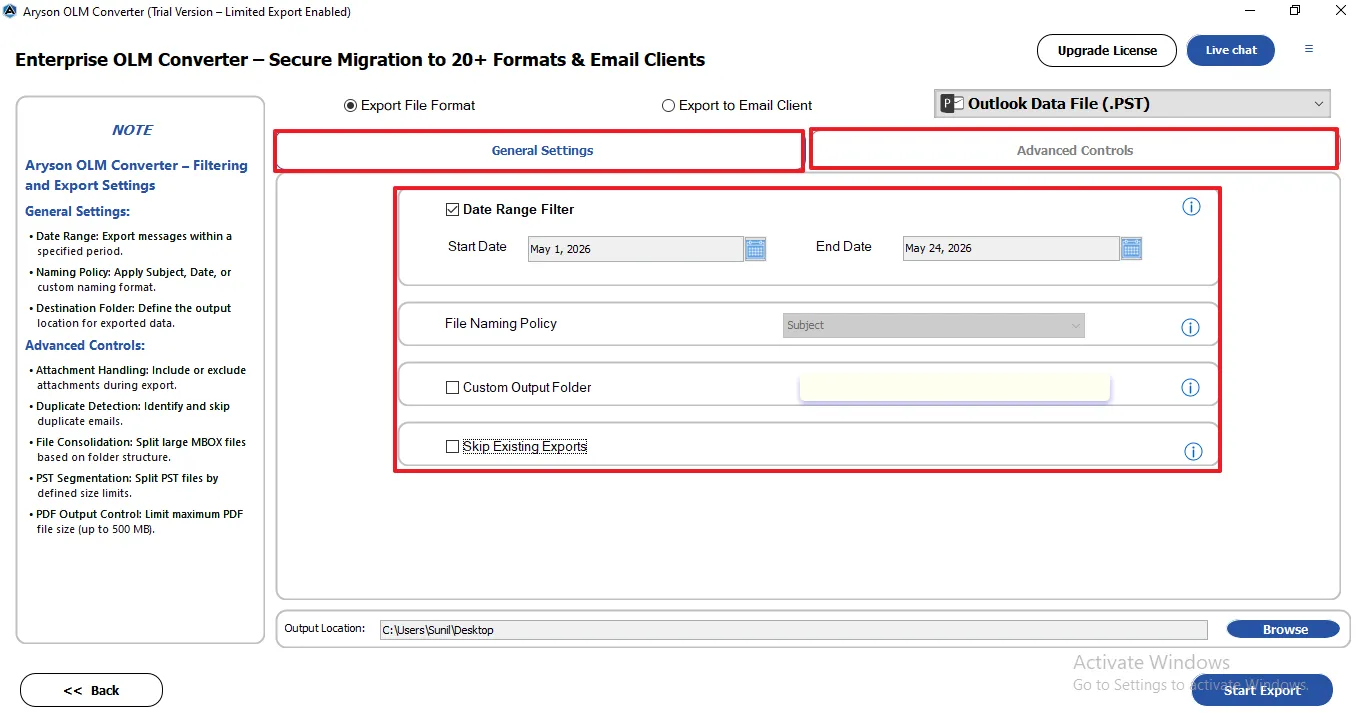Click the "Advanced Controls:" heading in notes
The width and height of the screenshot is (1366, 728).
(x=85, y=345)
